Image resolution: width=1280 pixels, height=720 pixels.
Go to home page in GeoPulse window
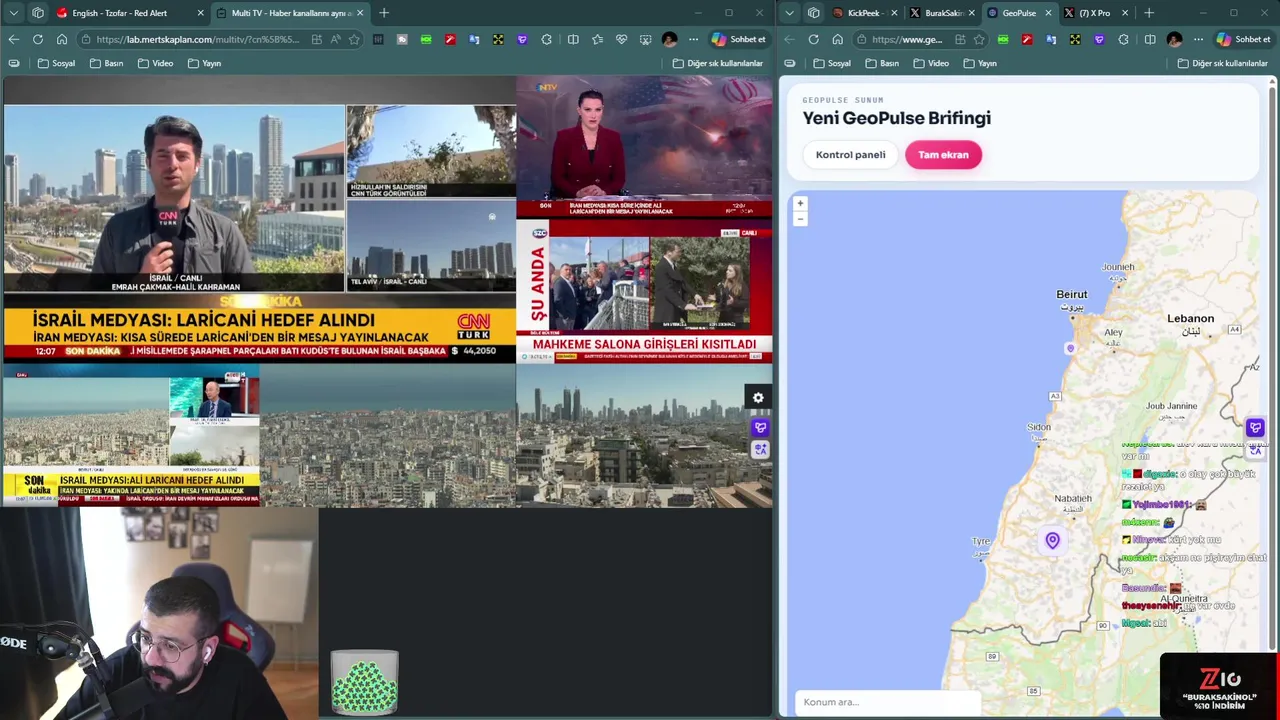point(837,39)
